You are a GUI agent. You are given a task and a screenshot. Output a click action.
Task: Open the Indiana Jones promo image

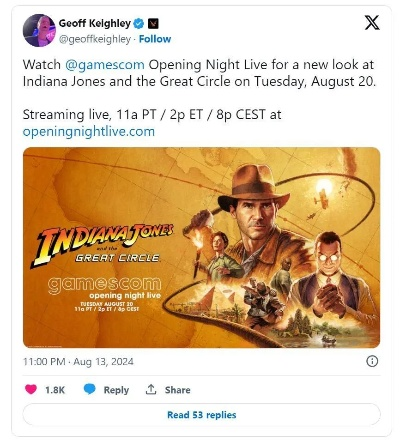pyautogui.click(x=201, y=247)
